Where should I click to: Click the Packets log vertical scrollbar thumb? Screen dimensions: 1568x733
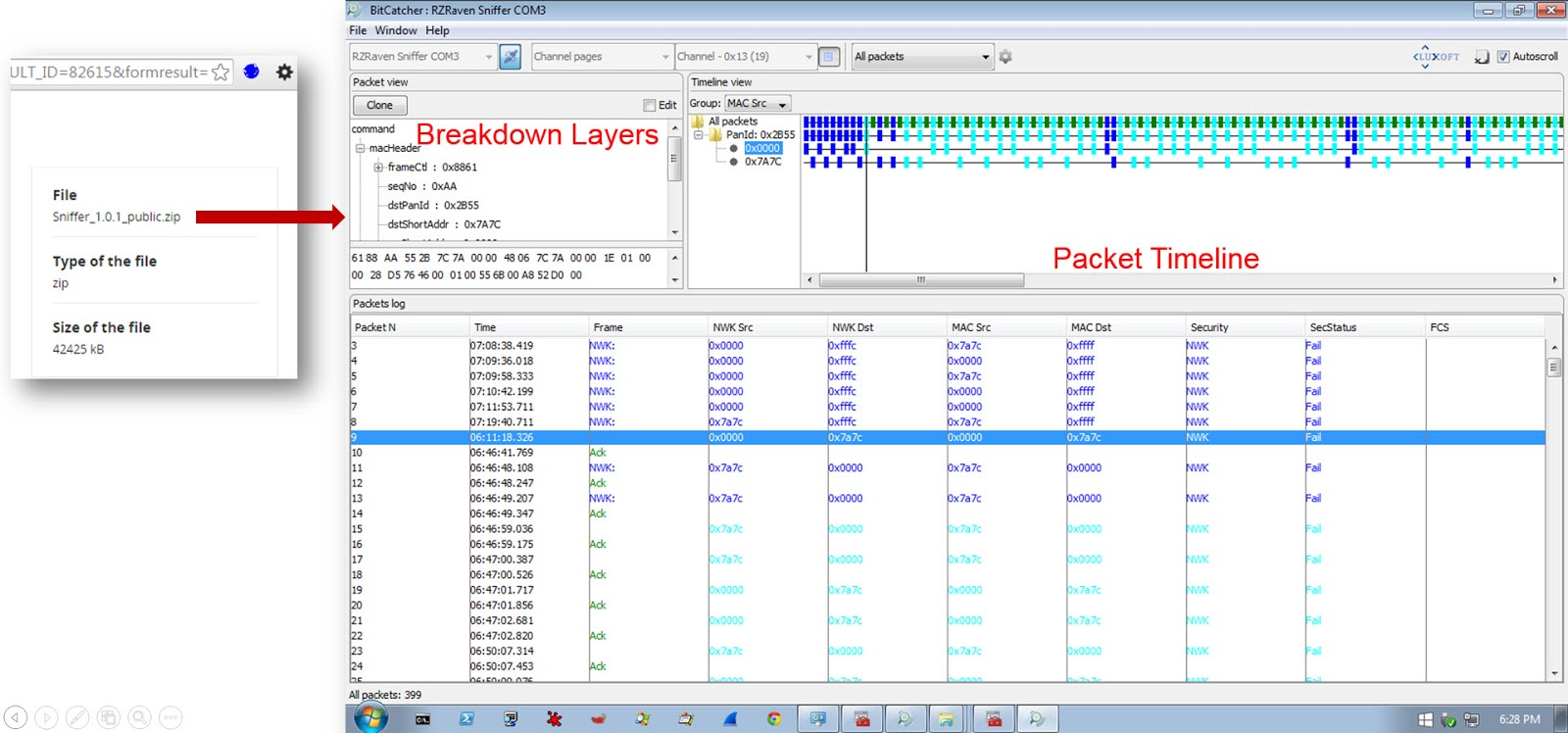(x=1554, y=367)
